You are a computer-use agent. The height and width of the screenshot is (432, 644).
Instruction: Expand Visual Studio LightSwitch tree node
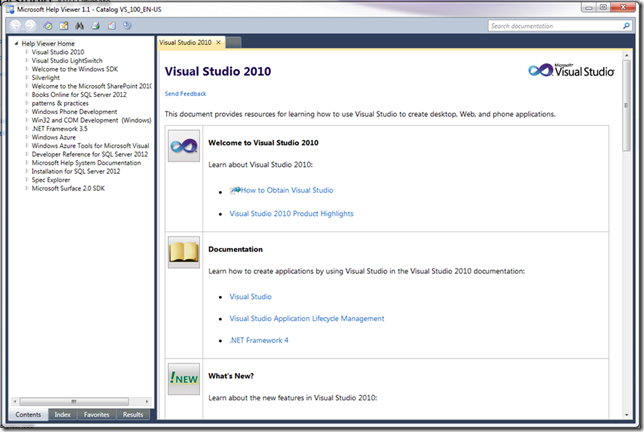[x=27, y=60]
